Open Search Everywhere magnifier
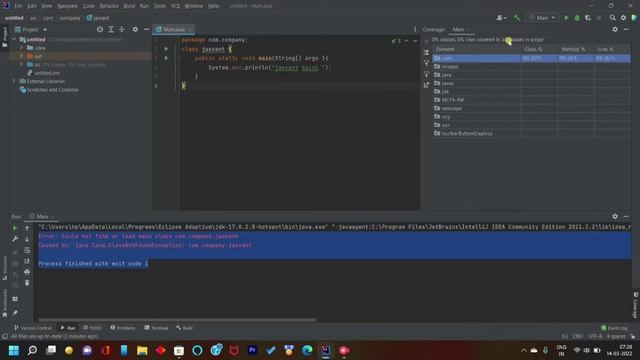Image resolution: width=640 pixels, height=360 pixels. tap(613, 18)
